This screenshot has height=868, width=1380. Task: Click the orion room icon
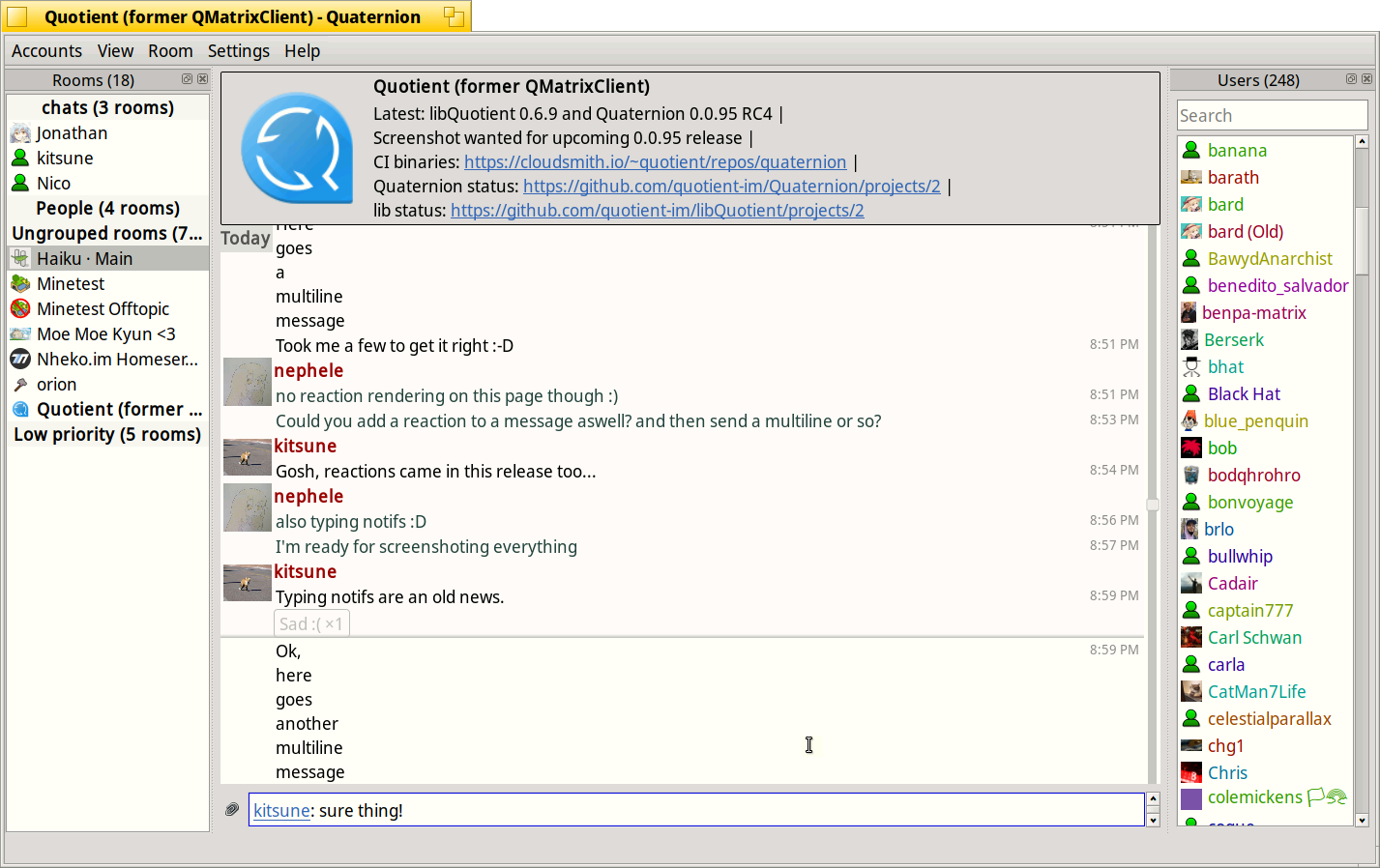coord(20,385)
